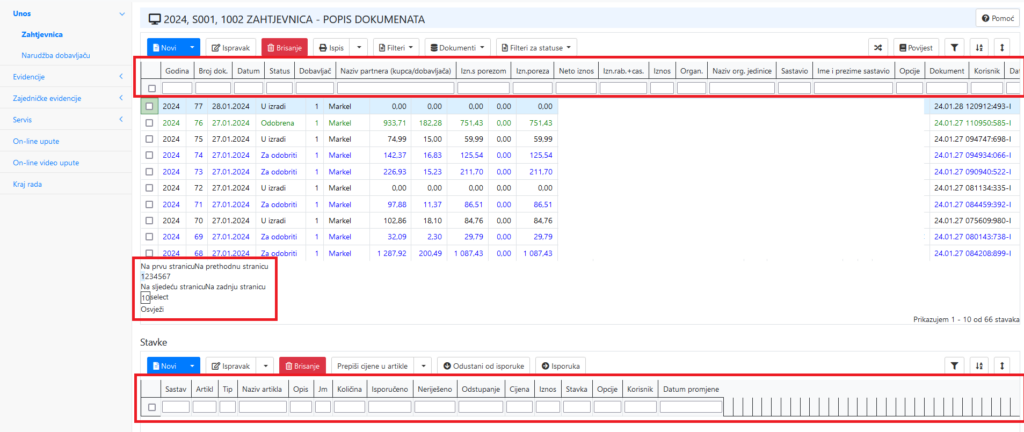Screen dimensions: 1024x432
Task: Click the filter field under Datum column
Action: pyautogui.click(x=248, y=88)
